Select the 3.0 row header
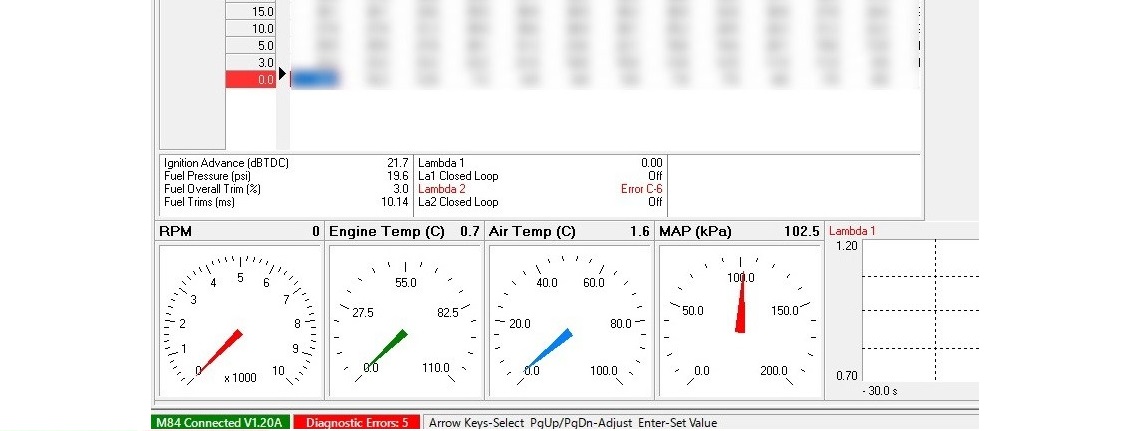Image resolution: width=1138 pixels, height=431 pixels. click(251, 63)
